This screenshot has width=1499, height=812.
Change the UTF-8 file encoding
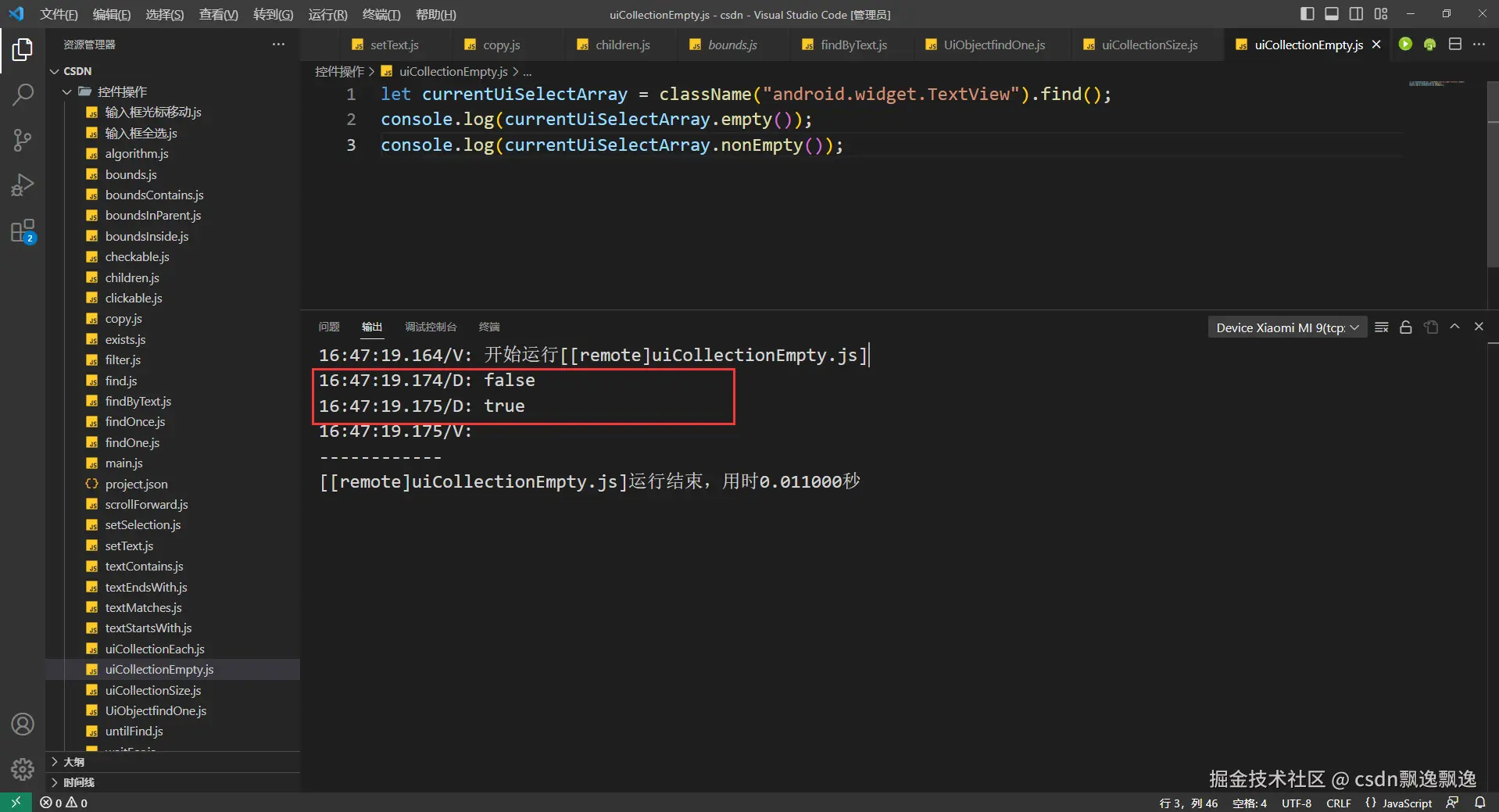point(1296,803)
